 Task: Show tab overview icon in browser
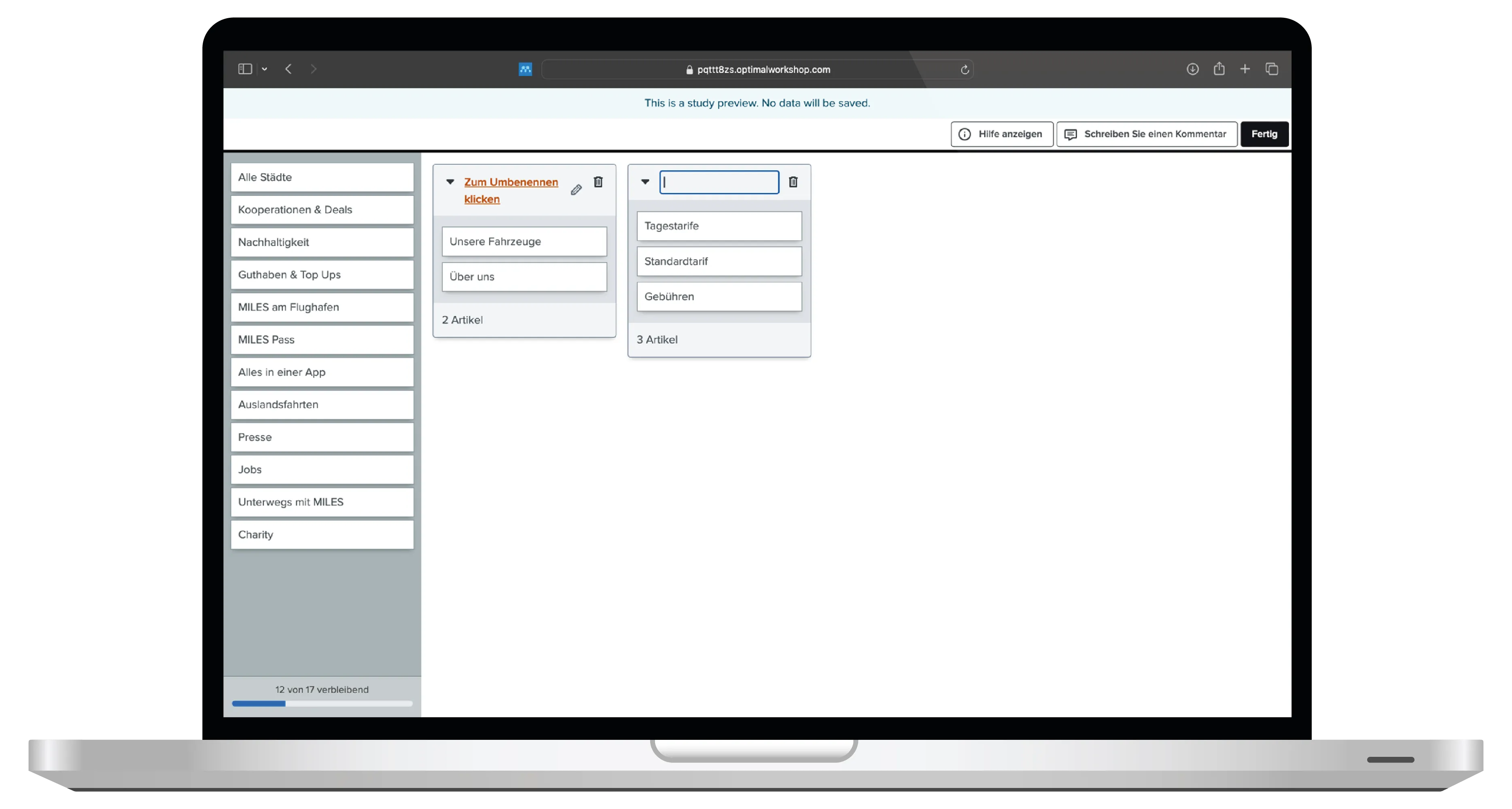point(1272,69)
